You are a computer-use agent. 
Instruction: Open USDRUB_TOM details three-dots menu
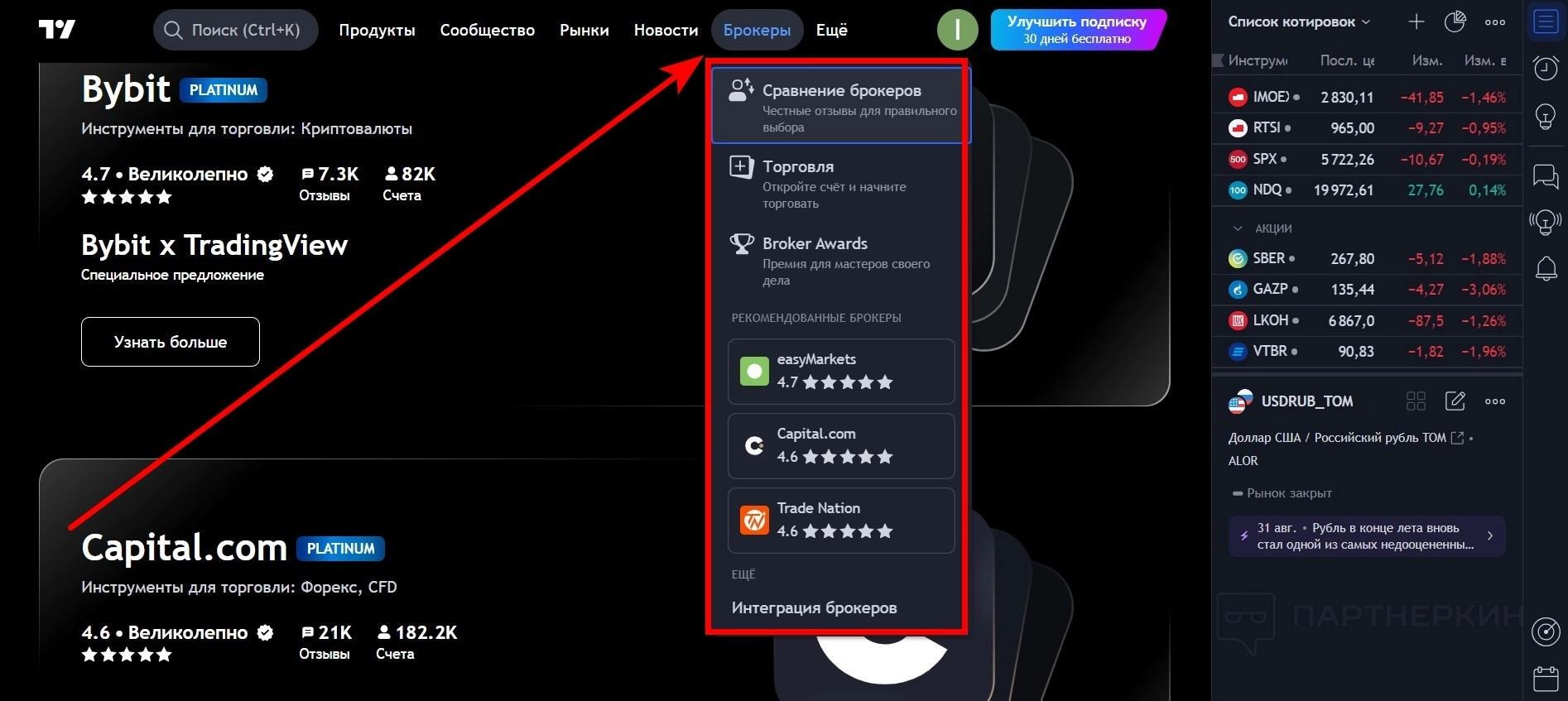coord(1495,401)
